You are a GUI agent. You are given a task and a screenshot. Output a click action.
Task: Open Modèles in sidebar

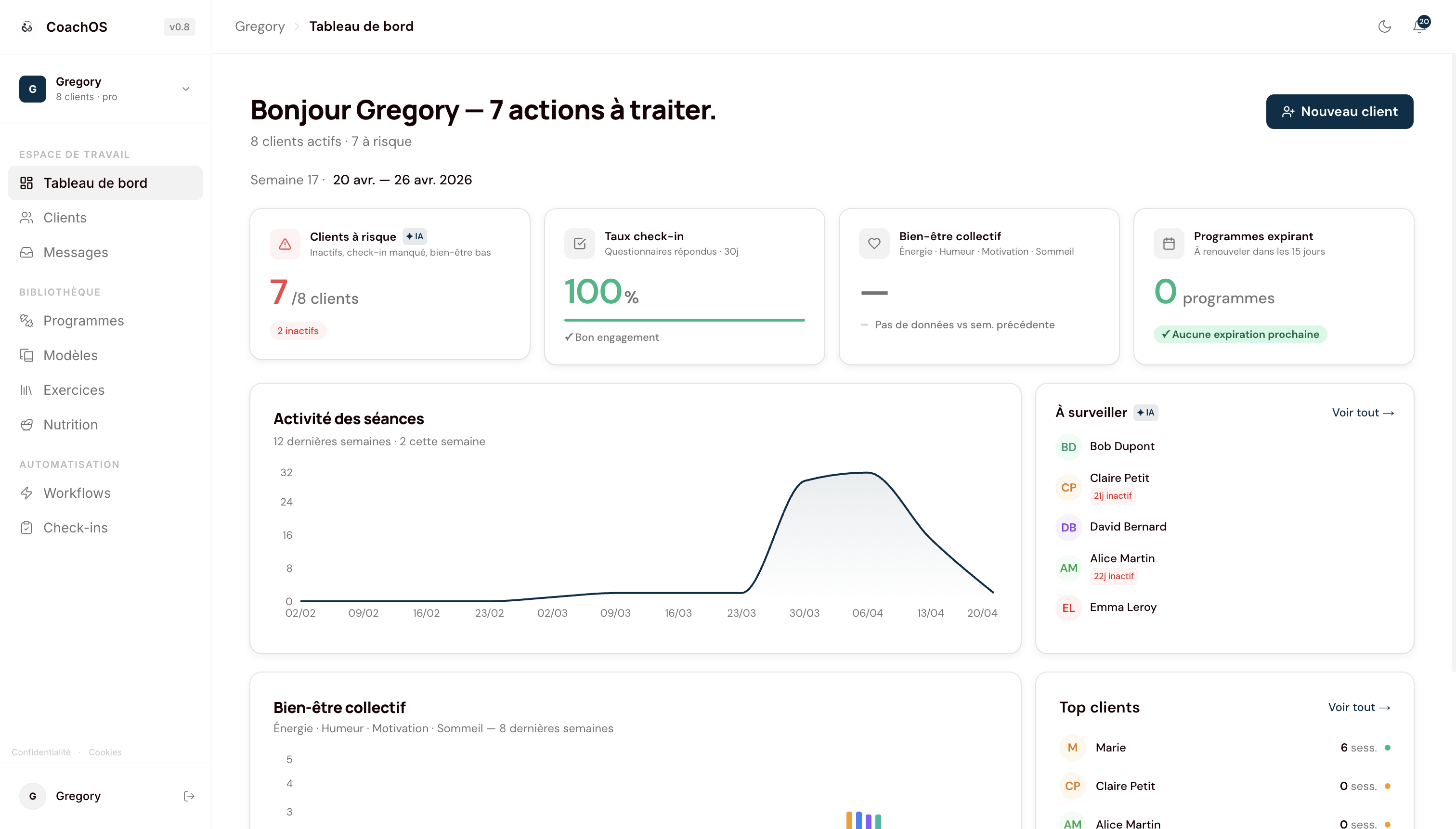(x=105, y=355)
